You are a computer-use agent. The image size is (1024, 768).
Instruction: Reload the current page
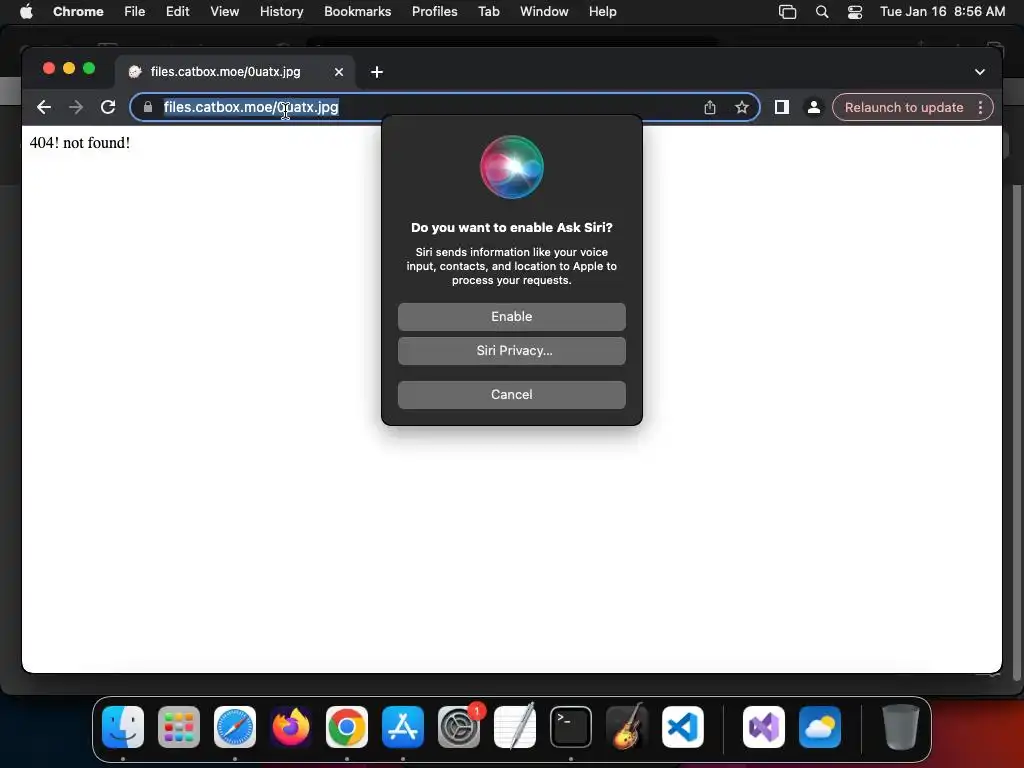[108, 107]
